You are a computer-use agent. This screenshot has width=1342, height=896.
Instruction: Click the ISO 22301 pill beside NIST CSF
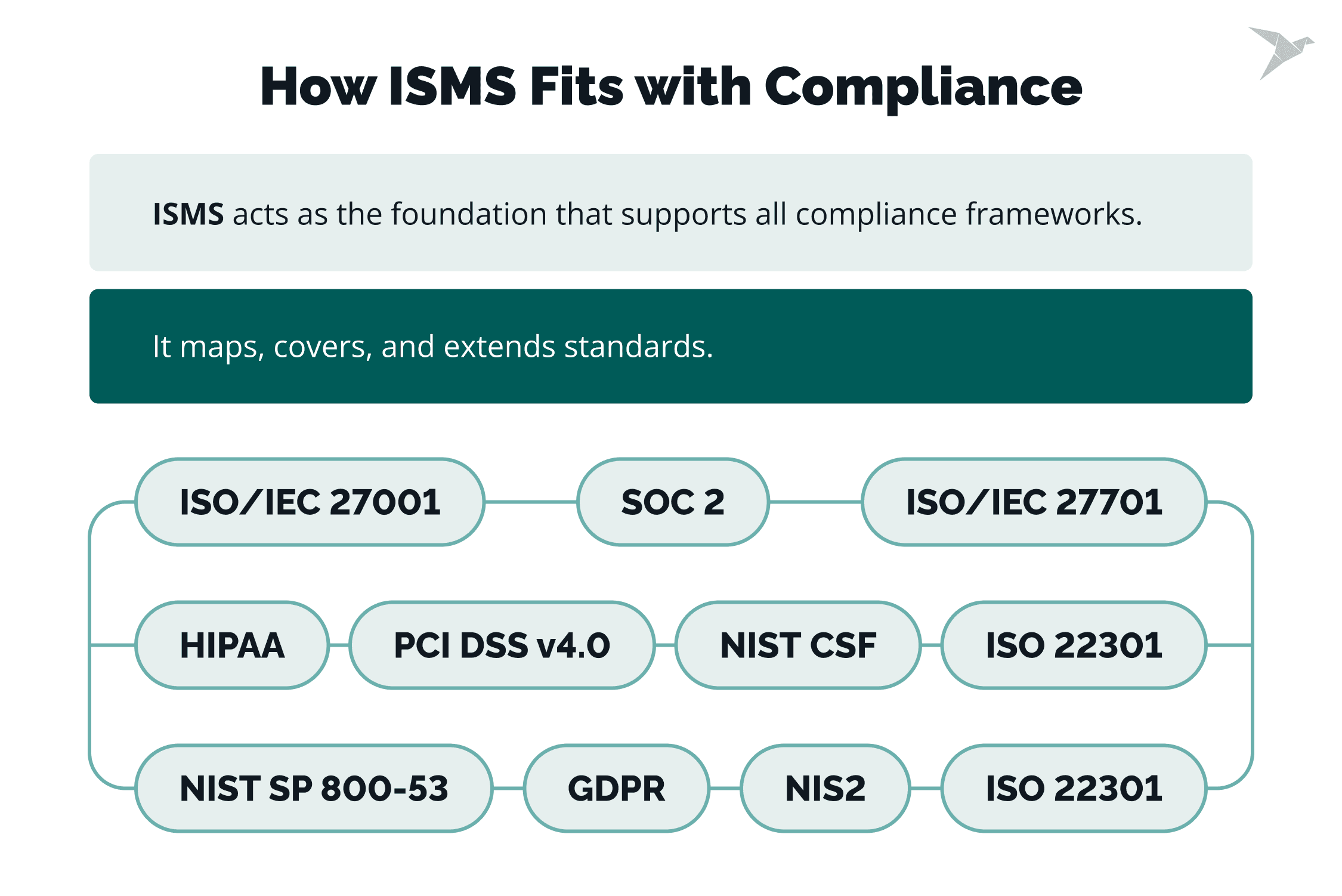pos(1074,645)
